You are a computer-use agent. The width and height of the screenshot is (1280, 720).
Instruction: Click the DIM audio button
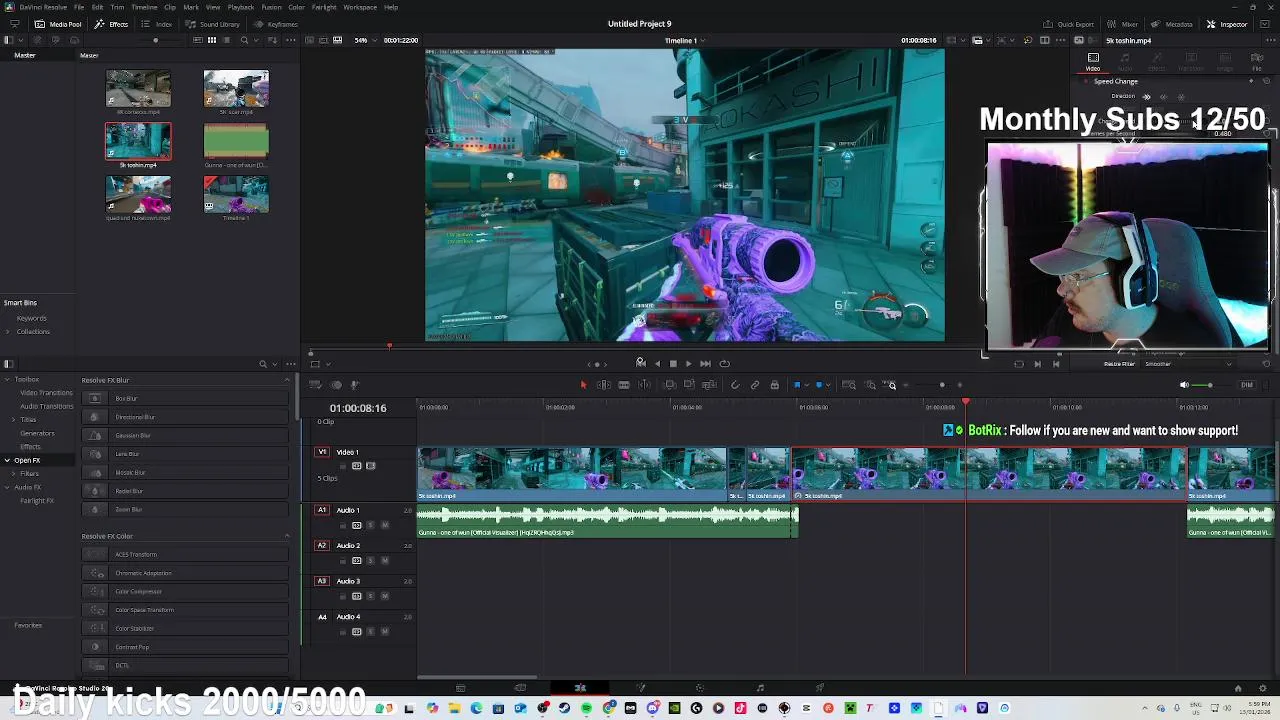(x=1247, y=385)
